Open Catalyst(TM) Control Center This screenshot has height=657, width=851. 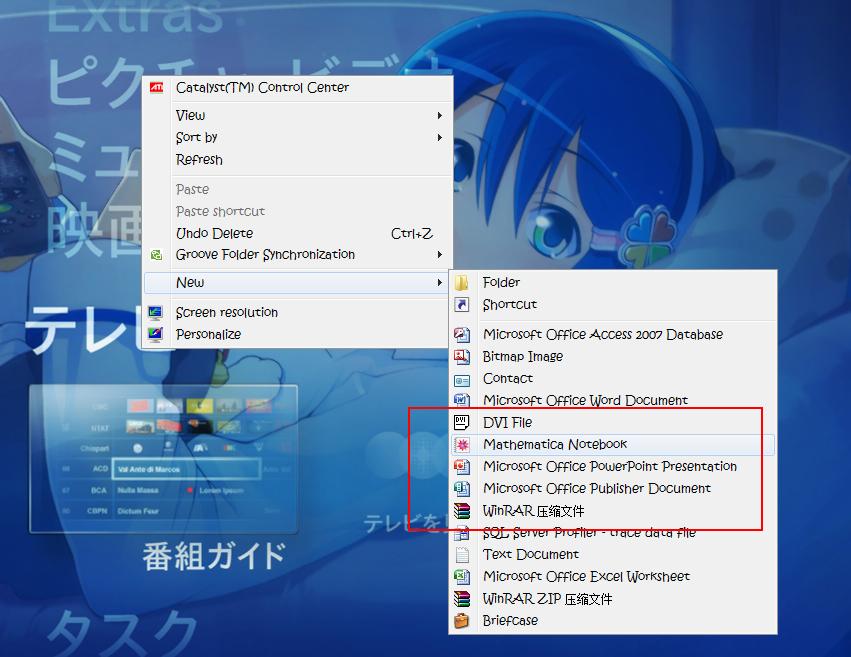297,87
